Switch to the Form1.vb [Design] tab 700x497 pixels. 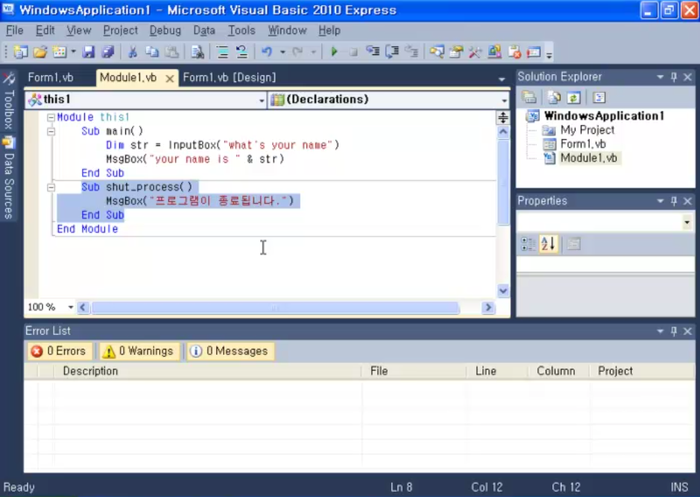229,78
